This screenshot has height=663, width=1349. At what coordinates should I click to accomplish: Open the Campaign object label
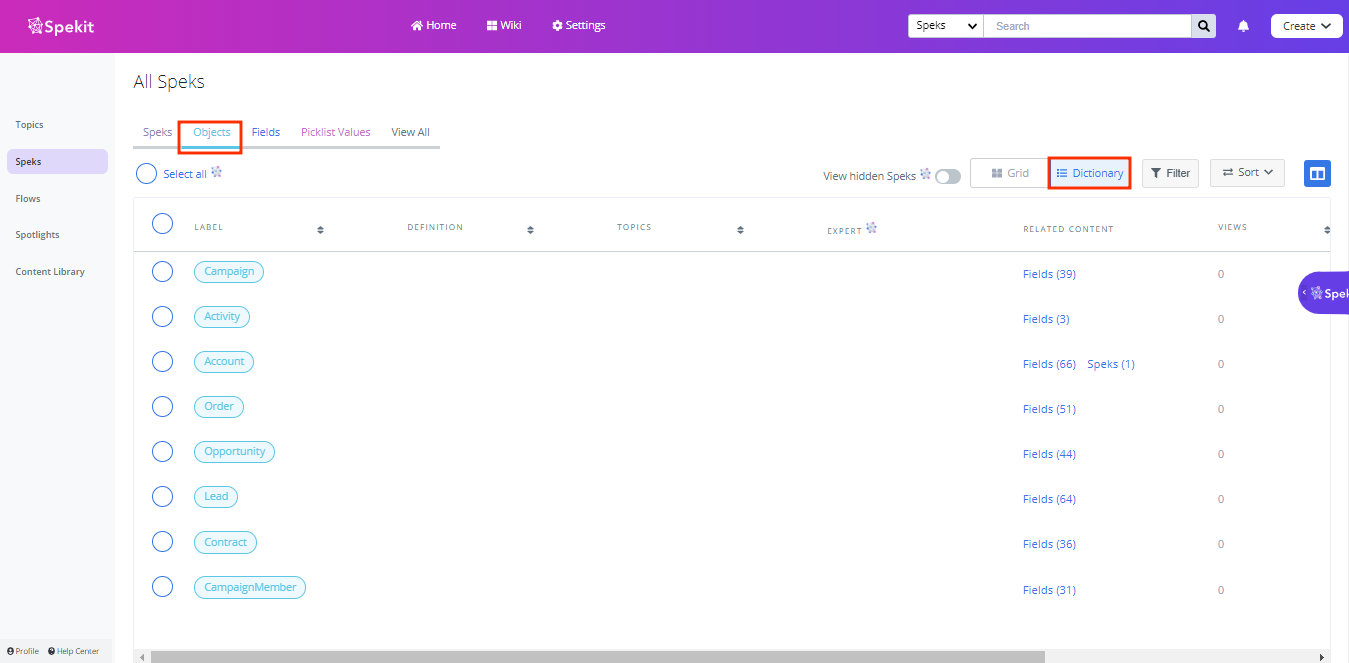pyautogui.click(x=229, y=271)
